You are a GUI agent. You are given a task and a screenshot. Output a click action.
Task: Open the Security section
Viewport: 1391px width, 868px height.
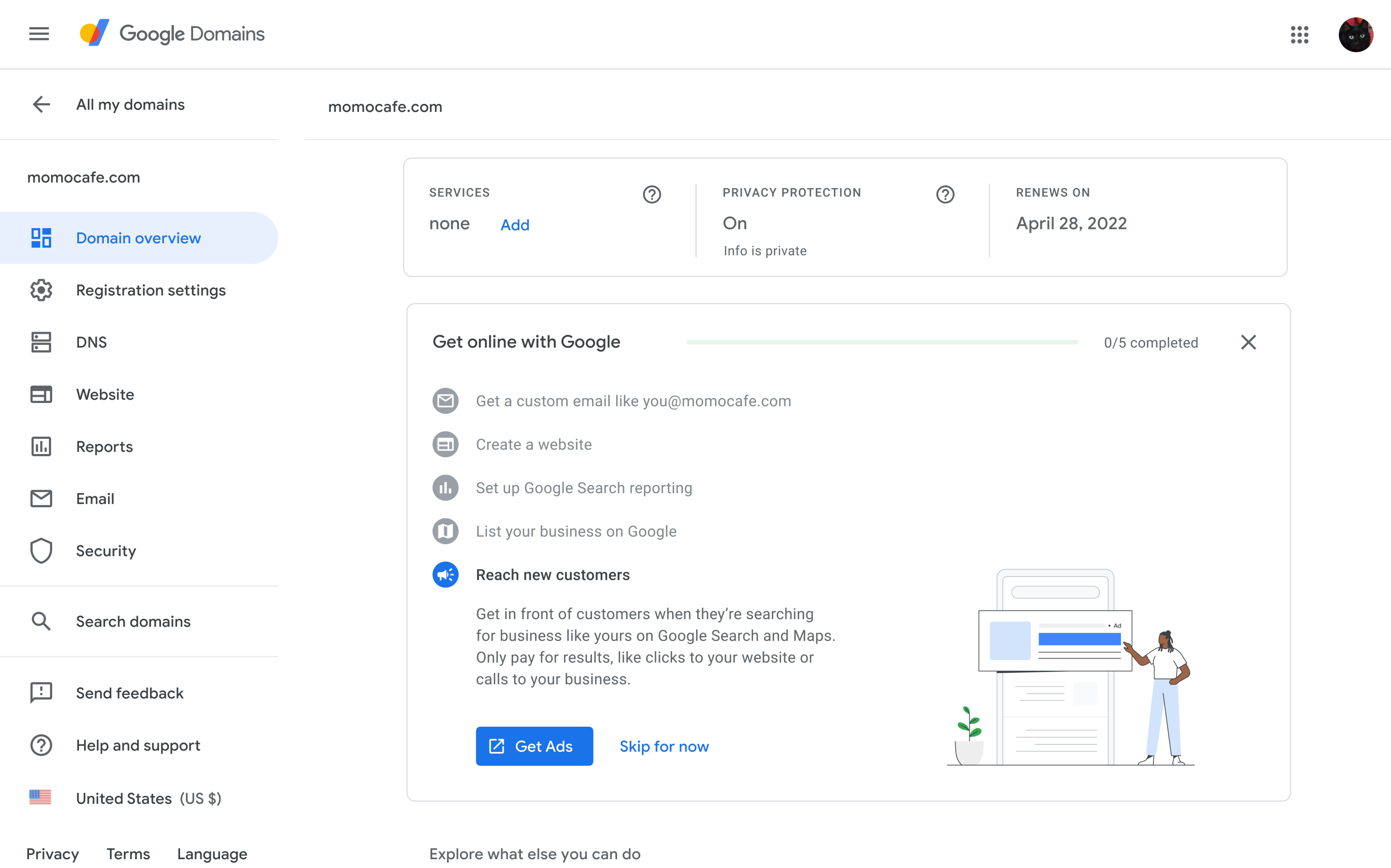point(139,551)
